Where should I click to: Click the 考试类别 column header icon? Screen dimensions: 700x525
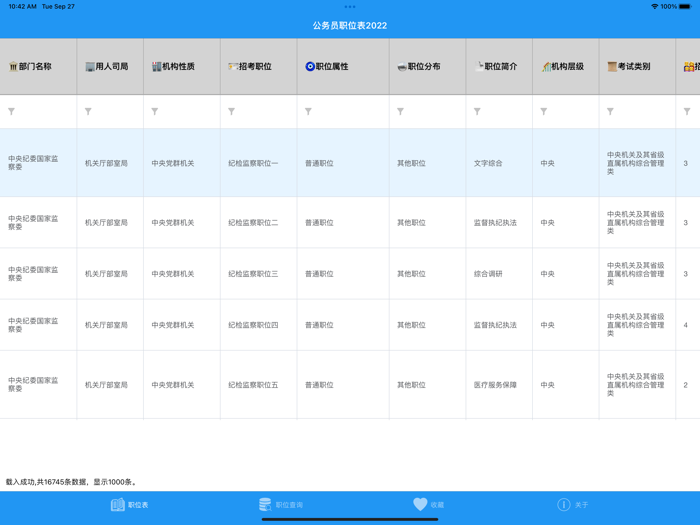[x=612, y=67]
